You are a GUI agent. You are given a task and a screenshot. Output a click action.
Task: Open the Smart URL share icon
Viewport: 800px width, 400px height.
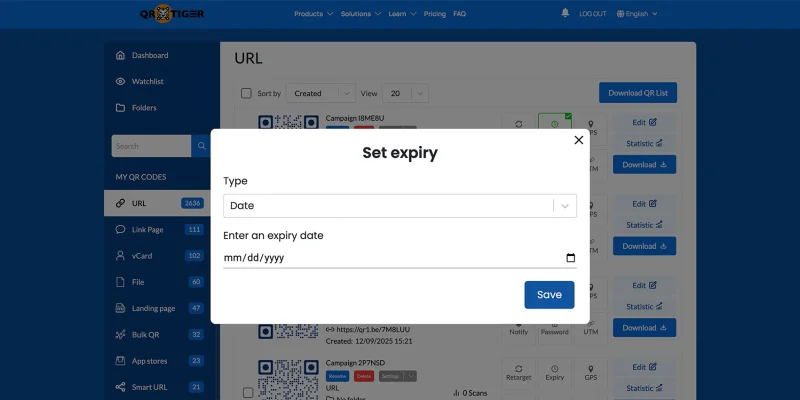[x=120, y=387]
